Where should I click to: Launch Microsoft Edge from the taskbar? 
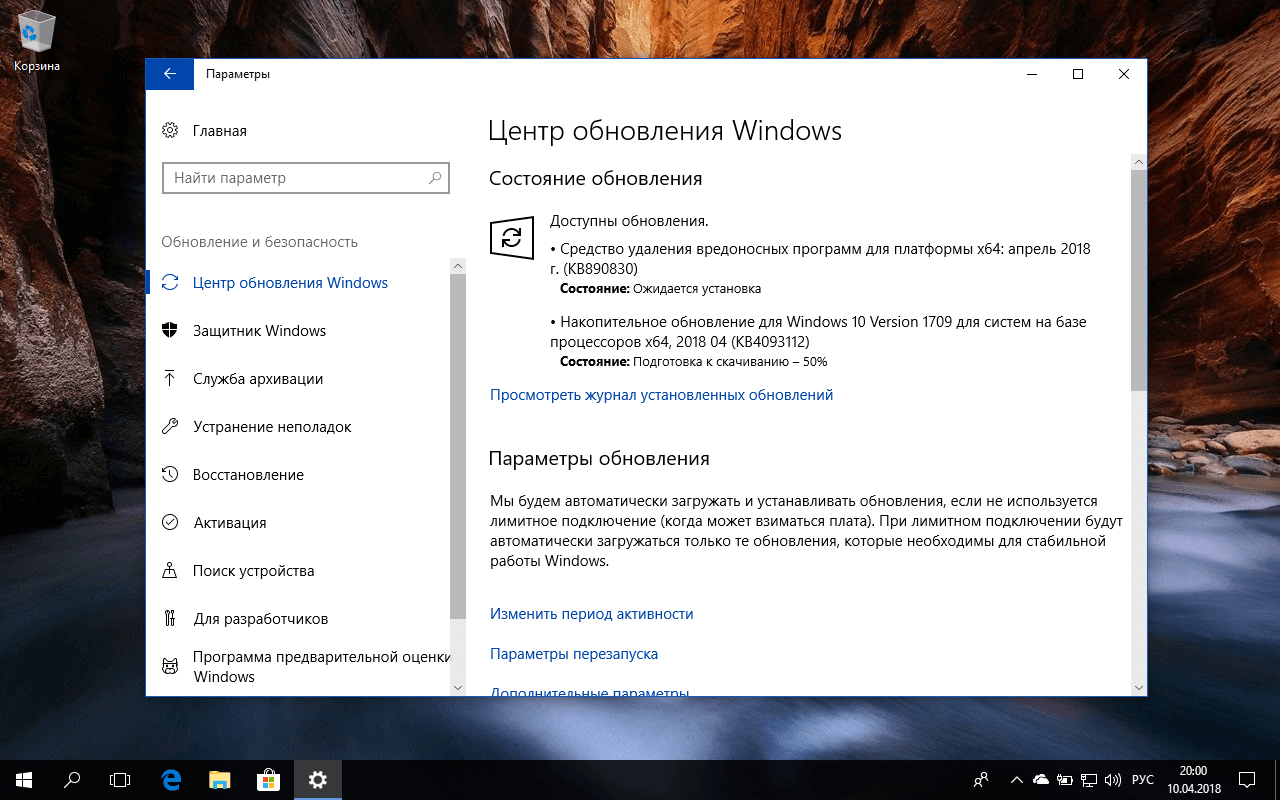[x=170, y=779]
